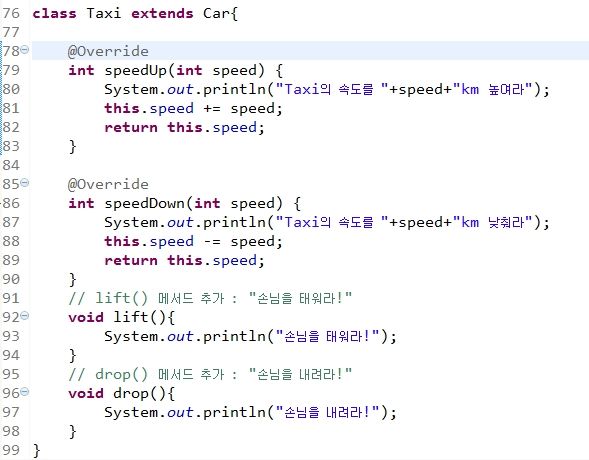Click the void keyword on line 96

(86, 394)
